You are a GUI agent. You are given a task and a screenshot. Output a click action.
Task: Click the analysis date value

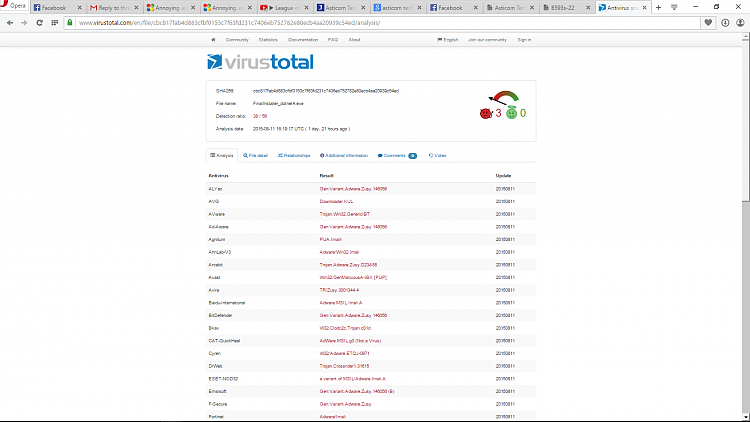point(301,129)
